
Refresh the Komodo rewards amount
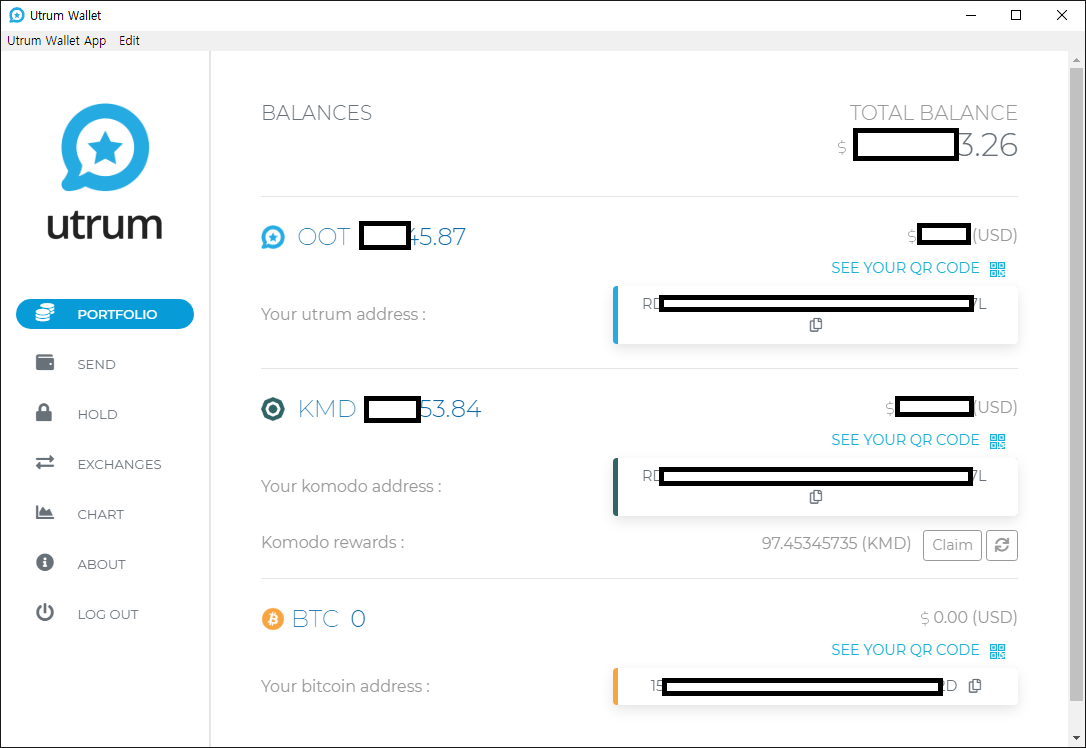pyautogui.click(x=1002, y=545)
